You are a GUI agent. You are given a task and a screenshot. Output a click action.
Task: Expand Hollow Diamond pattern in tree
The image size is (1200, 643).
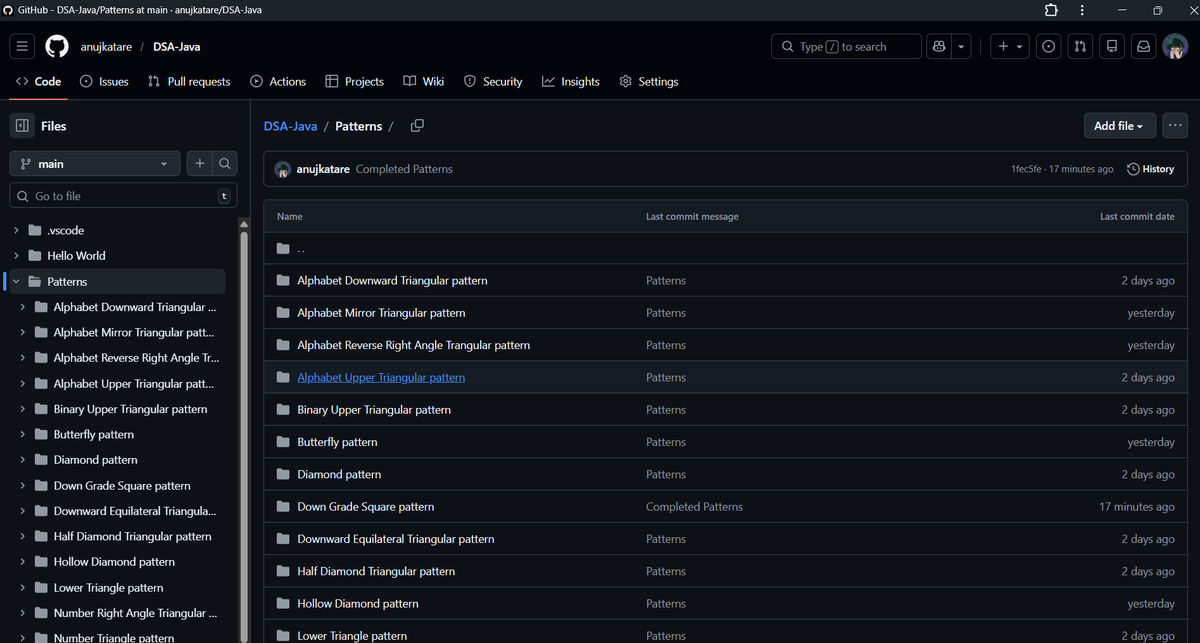click(23, 562)
